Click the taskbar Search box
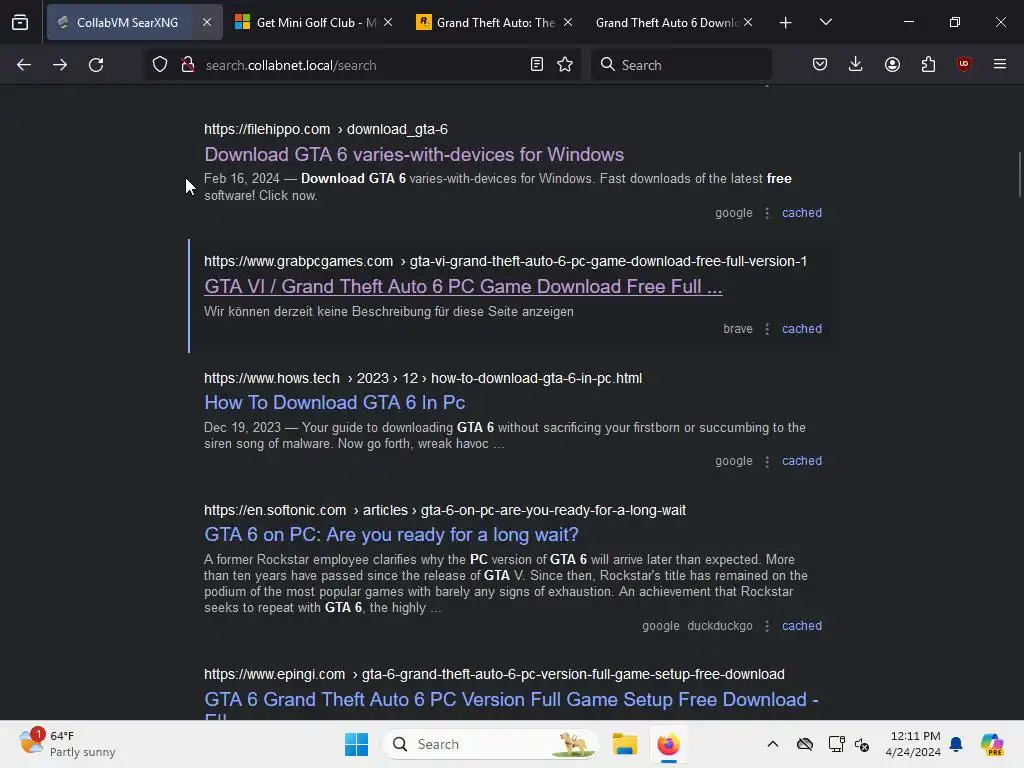Viewport: 1024px width, 768px height. (490, 744)
